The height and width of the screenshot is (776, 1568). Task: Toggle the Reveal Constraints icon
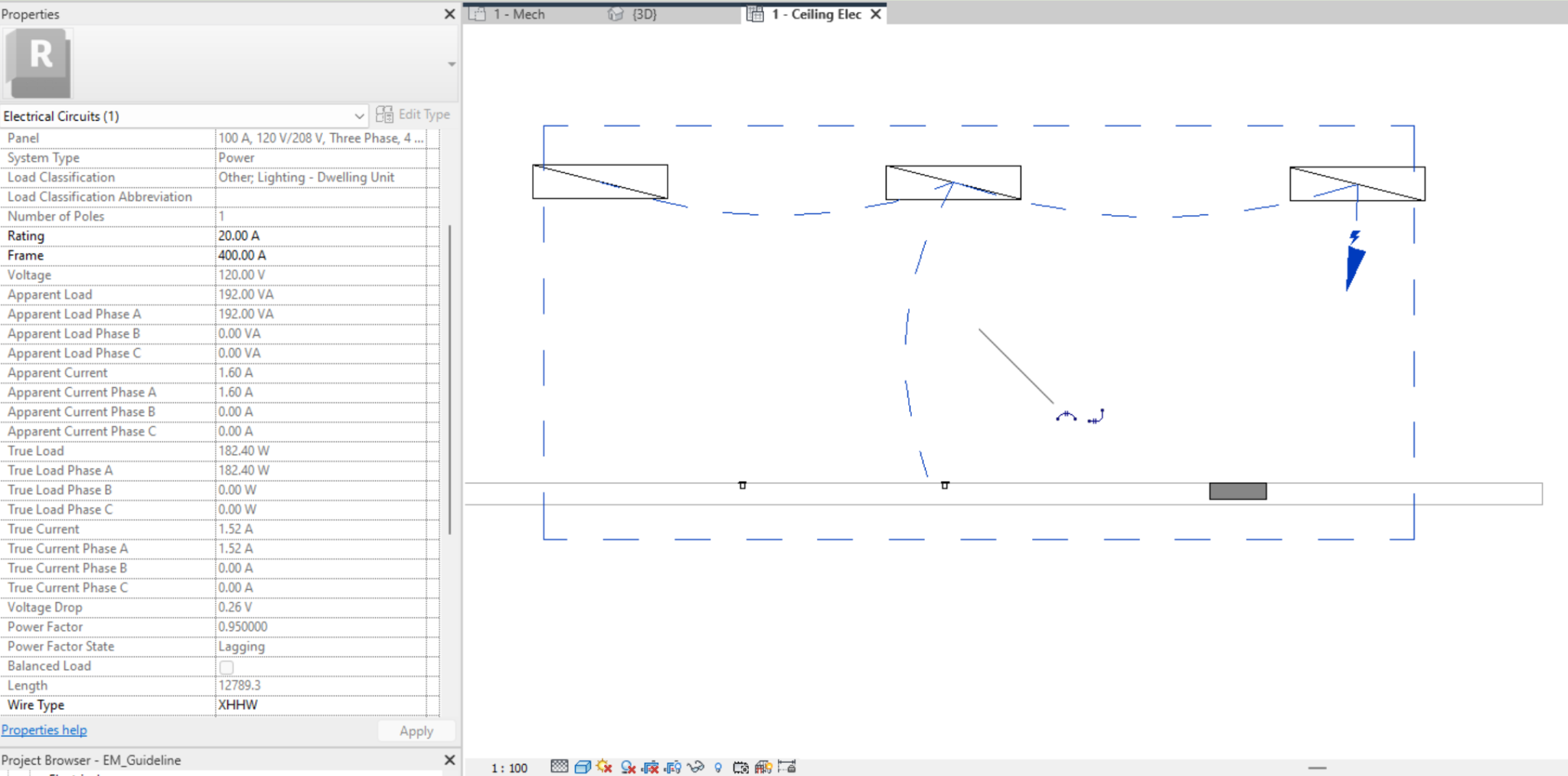(787, 766)
